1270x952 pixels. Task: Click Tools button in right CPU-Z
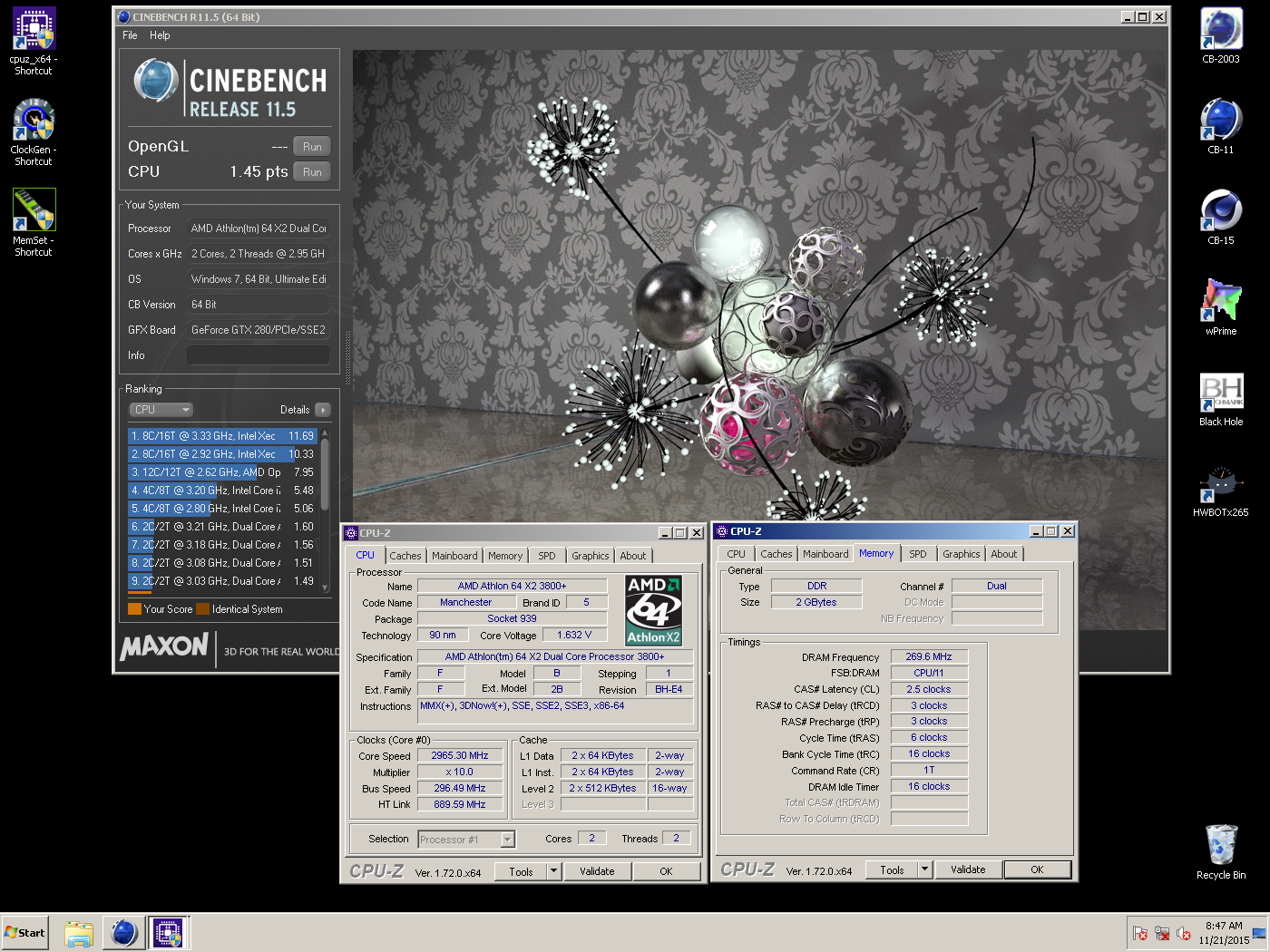click(892, 869)
